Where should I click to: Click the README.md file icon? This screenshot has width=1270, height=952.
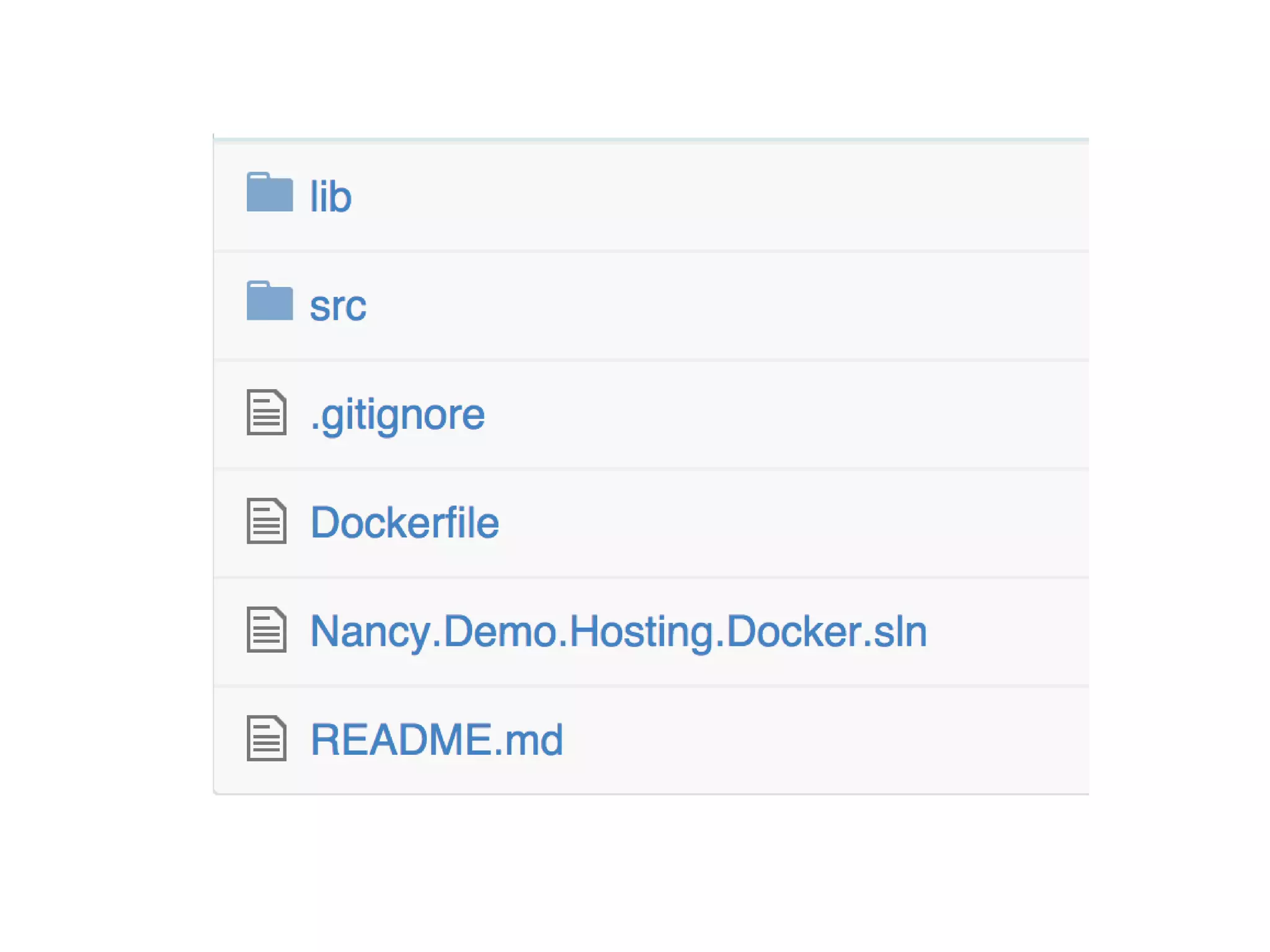(267, 738)
